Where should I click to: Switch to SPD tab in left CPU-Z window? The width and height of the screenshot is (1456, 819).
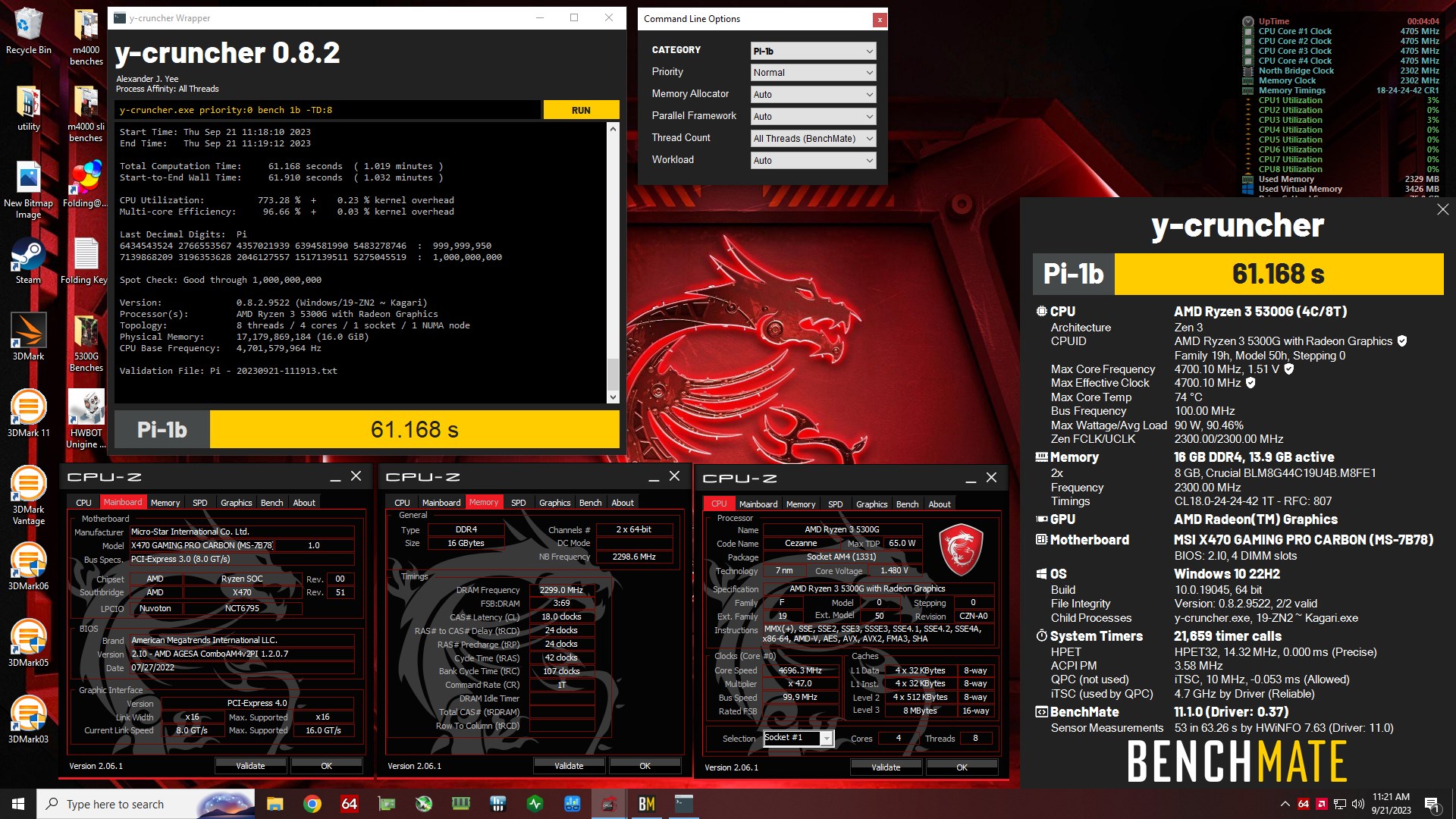point(199,503)
